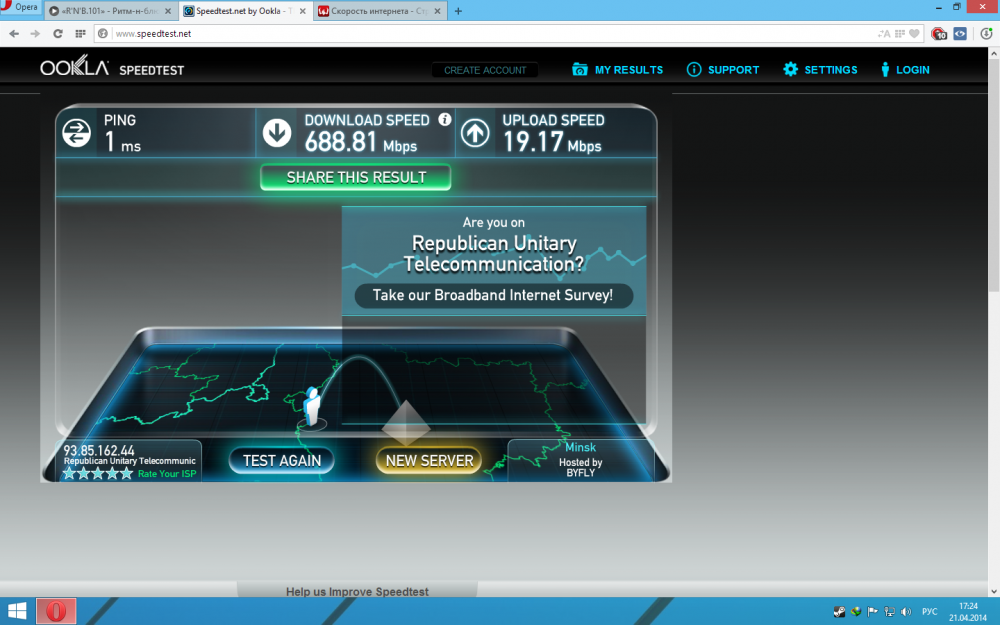Open MY RESULTS page
Image resolution: width=1000 pixels, height=625 pixels.
point(629,70)
